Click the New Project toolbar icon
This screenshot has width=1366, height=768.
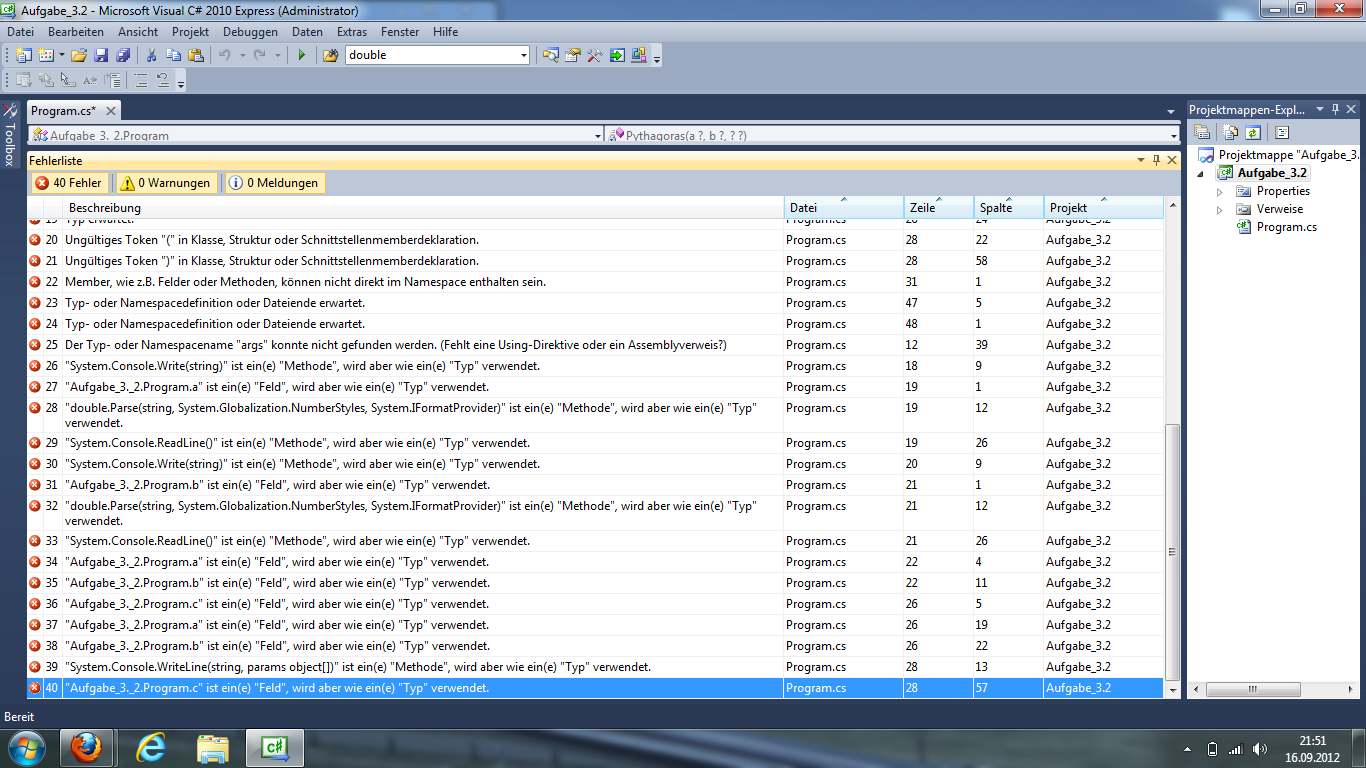coord(23,55)
